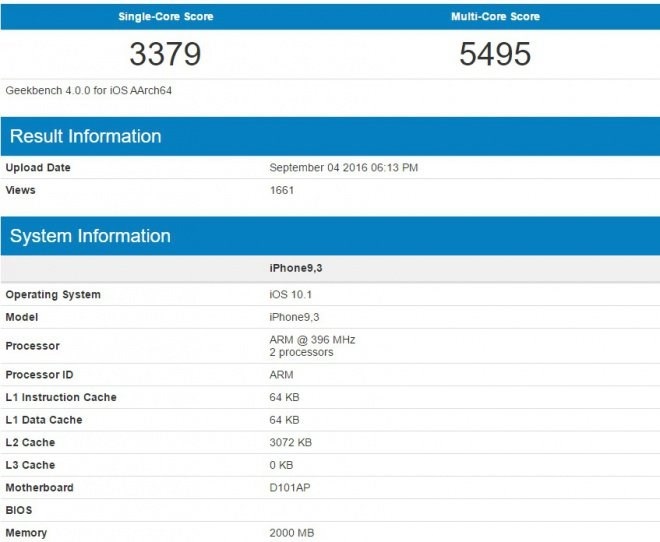Select the L1 Data Cache value 64 KB
The width and height of the screenshot is (660, 542).
click(x=284, y=420)
